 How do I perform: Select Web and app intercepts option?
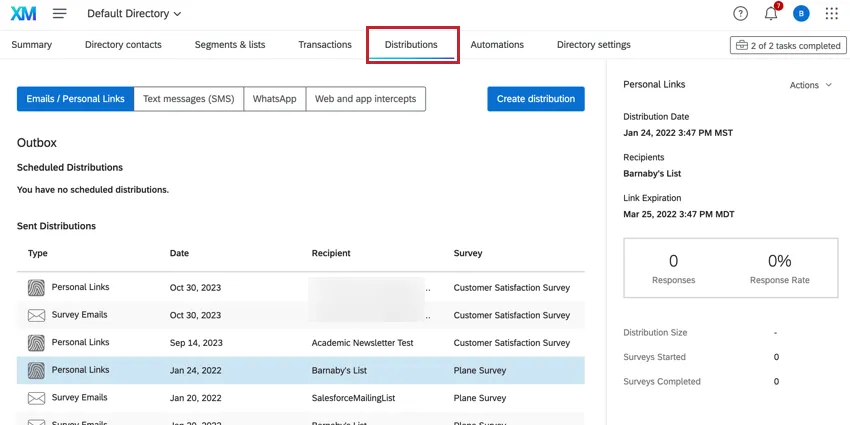[x=365, y=99]
